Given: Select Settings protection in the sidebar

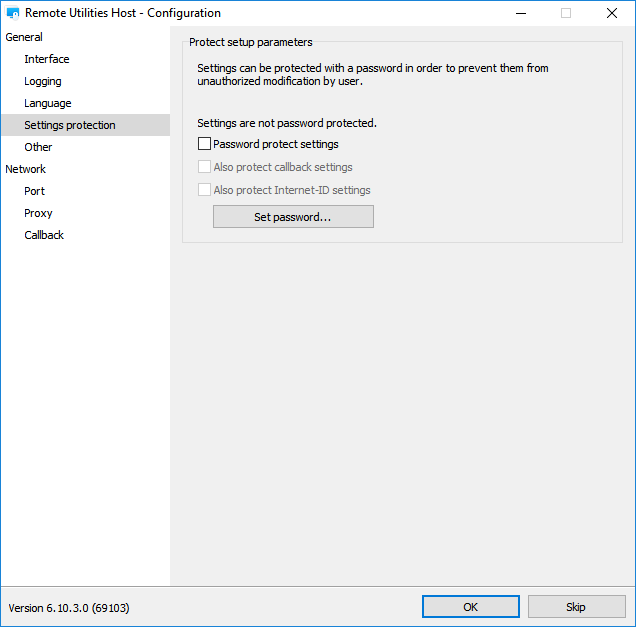Looking at the screenshot, I should point(70,125).
